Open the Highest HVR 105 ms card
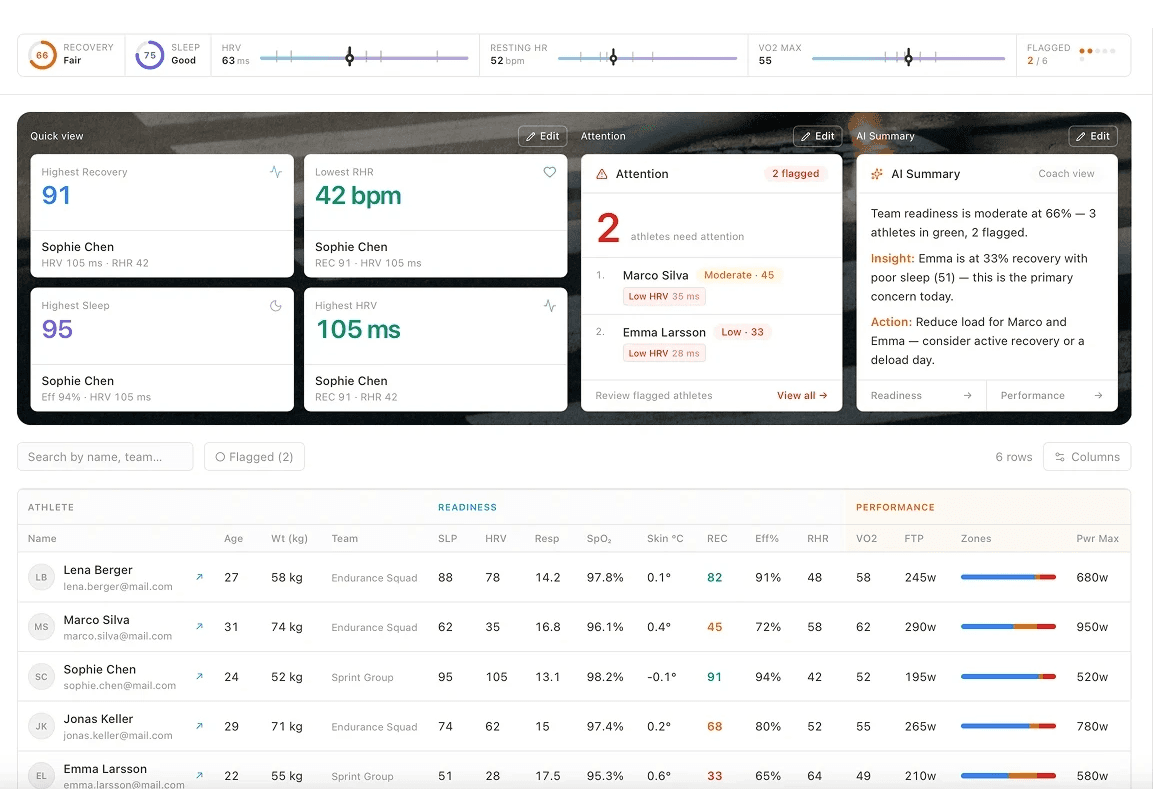The width and height of the screenshot is (1153, 789). (435, 349)
